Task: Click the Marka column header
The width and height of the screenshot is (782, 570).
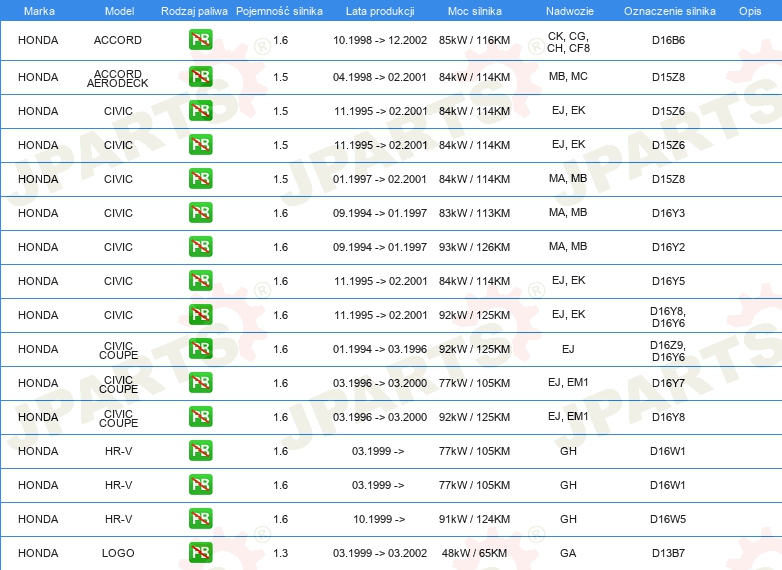Action: pyautogui.click(x=39, y=11)
